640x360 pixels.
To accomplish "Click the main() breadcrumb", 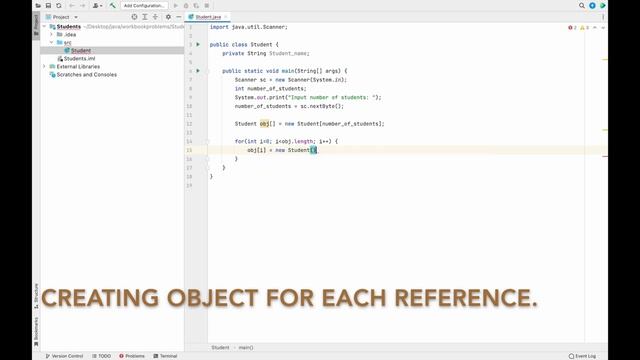I will (246, 347).
